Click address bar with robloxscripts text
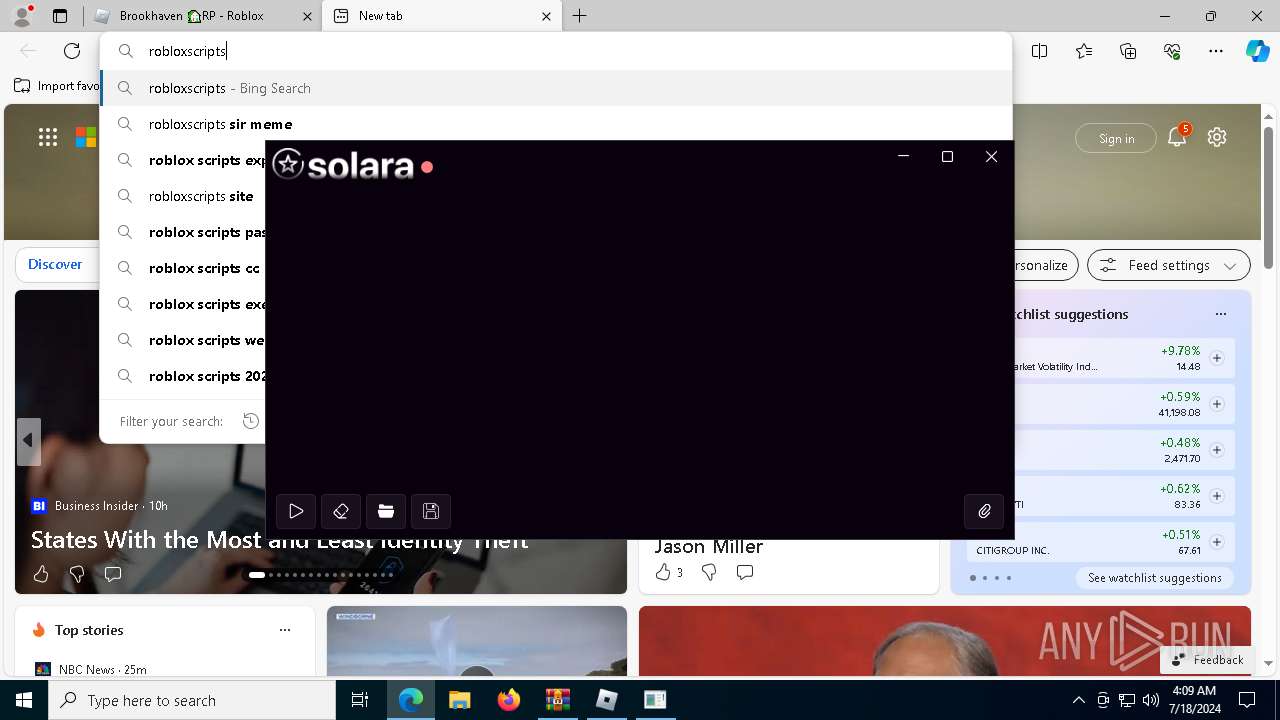1280x720 pixels. click(557, 51)
